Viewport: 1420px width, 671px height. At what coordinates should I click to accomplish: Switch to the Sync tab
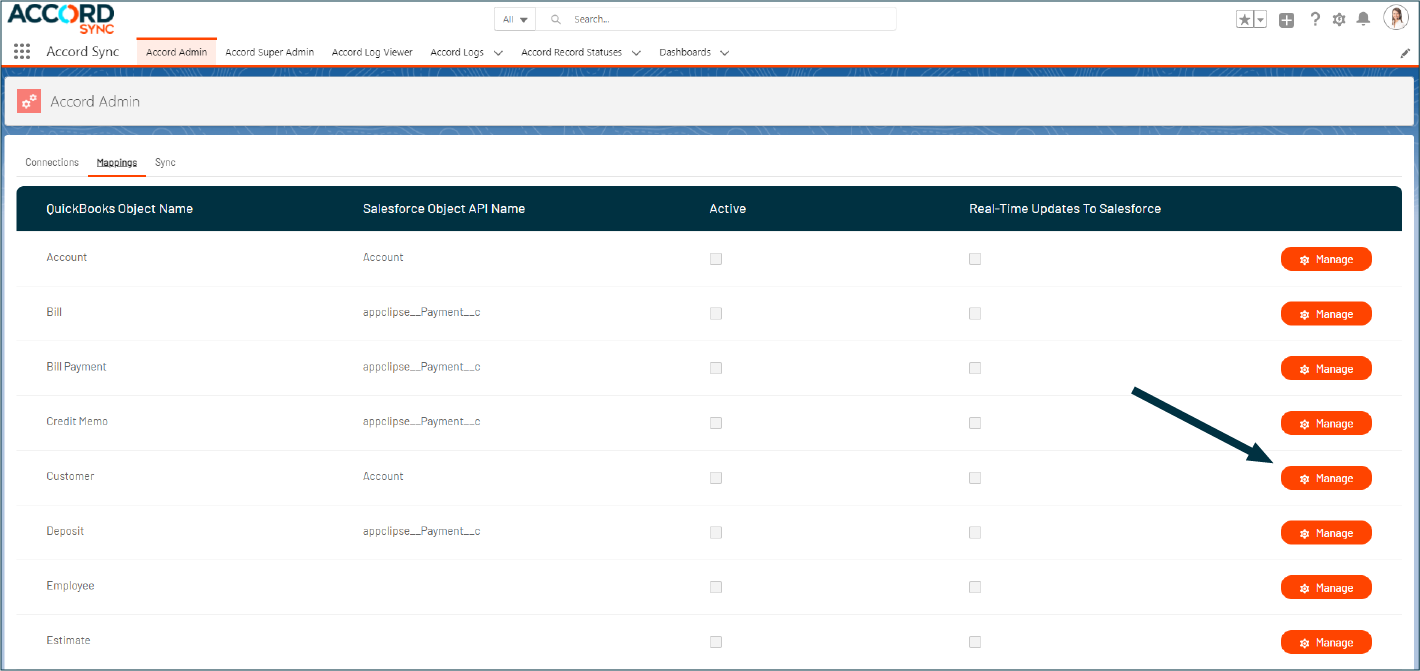pyautogui.click(x=165, y=162)
